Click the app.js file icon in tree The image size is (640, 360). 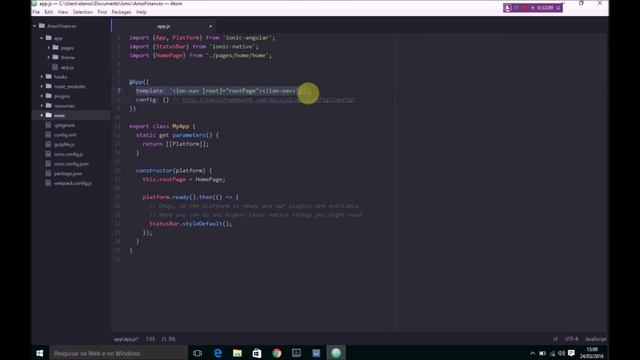55,67
